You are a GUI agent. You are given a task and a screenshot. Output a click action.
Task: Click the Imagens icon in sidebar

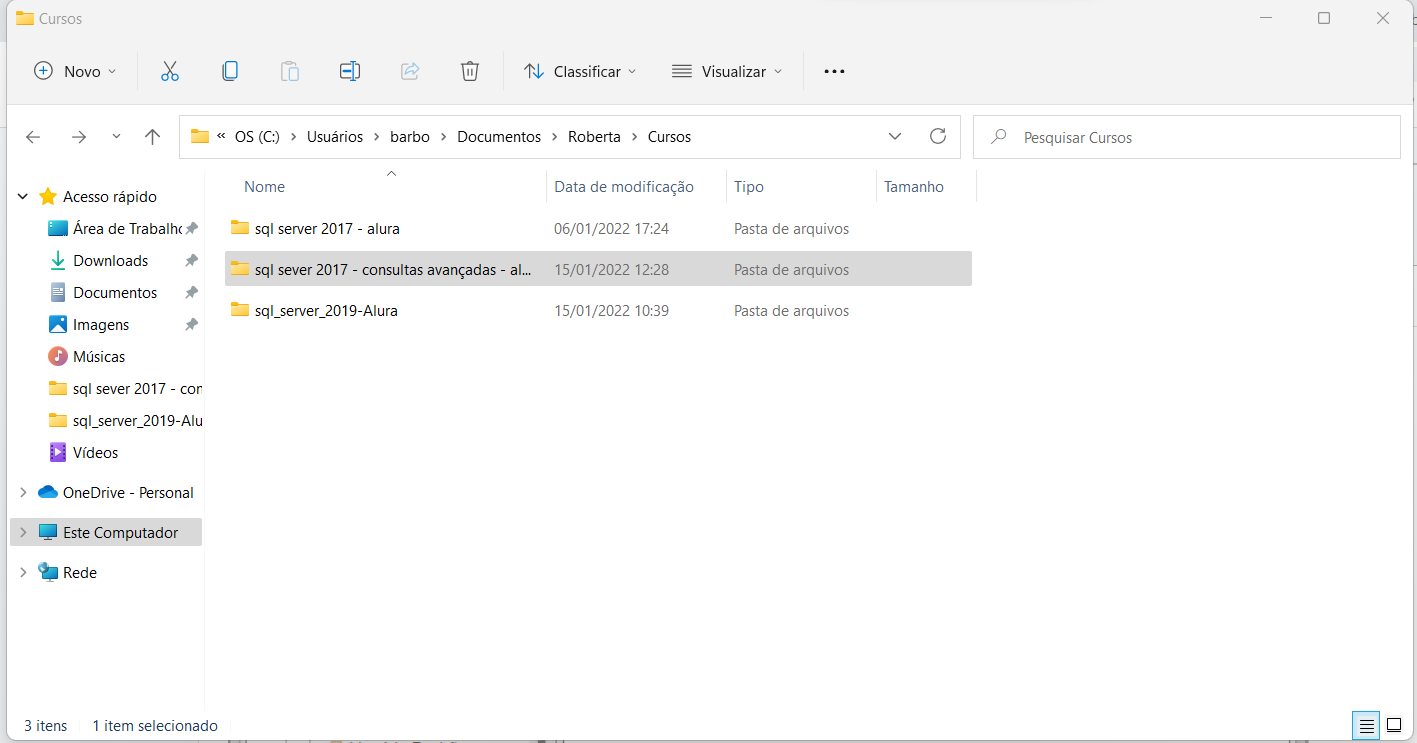[58, 324]
